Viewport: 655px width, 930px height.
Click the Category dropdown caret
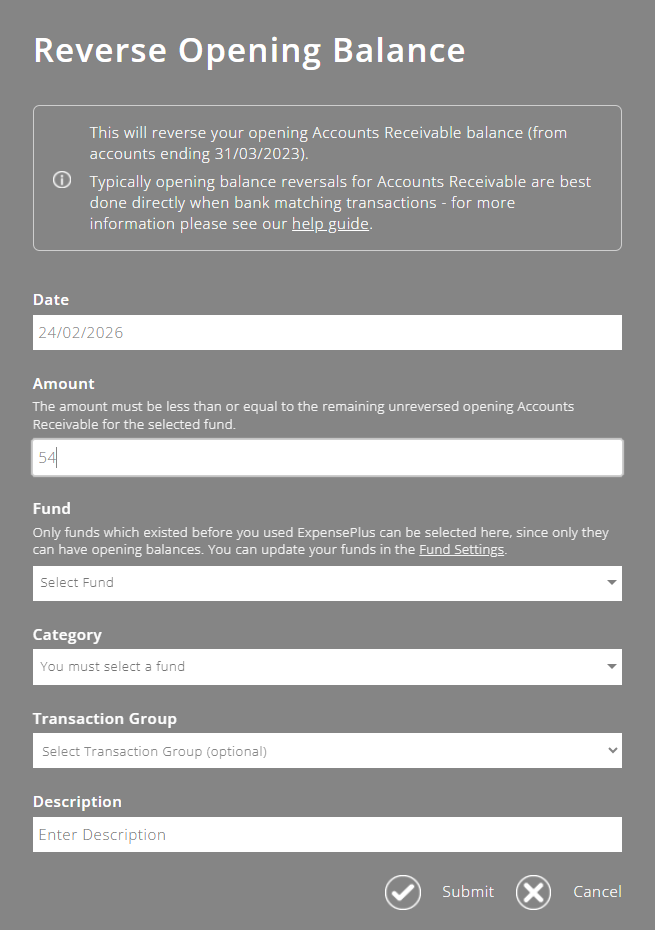pyautogui.click(x=610, y=667)
